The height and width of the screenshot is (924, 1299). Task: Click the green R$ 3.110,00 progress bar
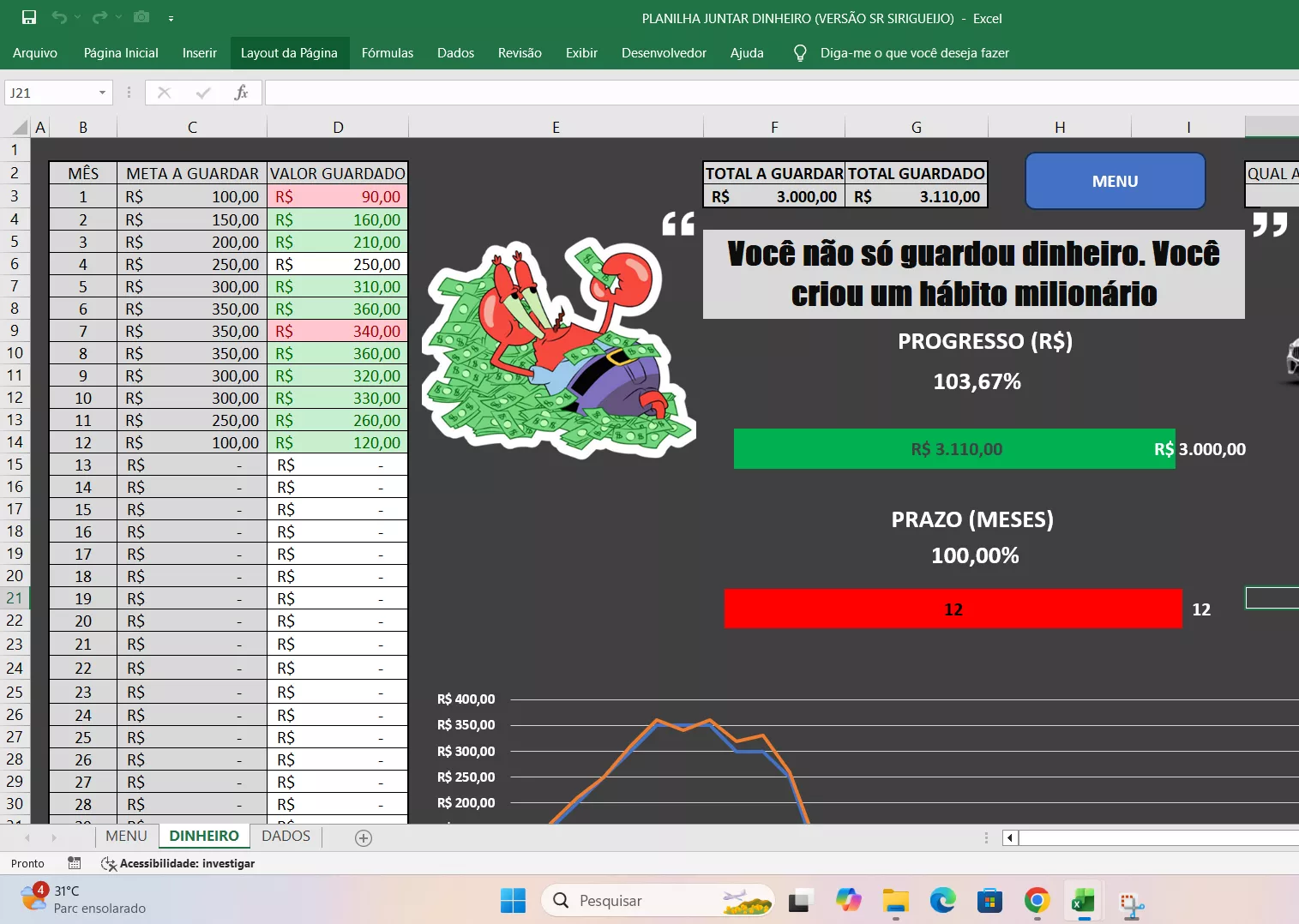[953, 449]
